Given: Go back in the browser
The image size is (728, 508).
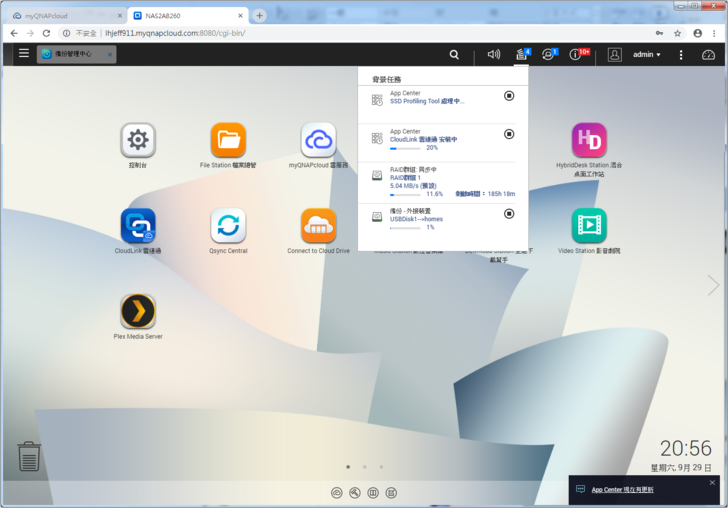Looking at the screenshot, I should 14,33.
